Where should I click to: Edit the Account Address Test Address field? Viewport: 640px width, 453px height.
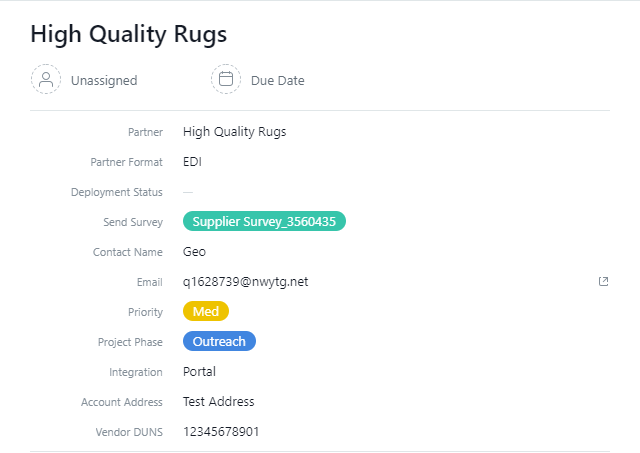click(x=218, y=402)
